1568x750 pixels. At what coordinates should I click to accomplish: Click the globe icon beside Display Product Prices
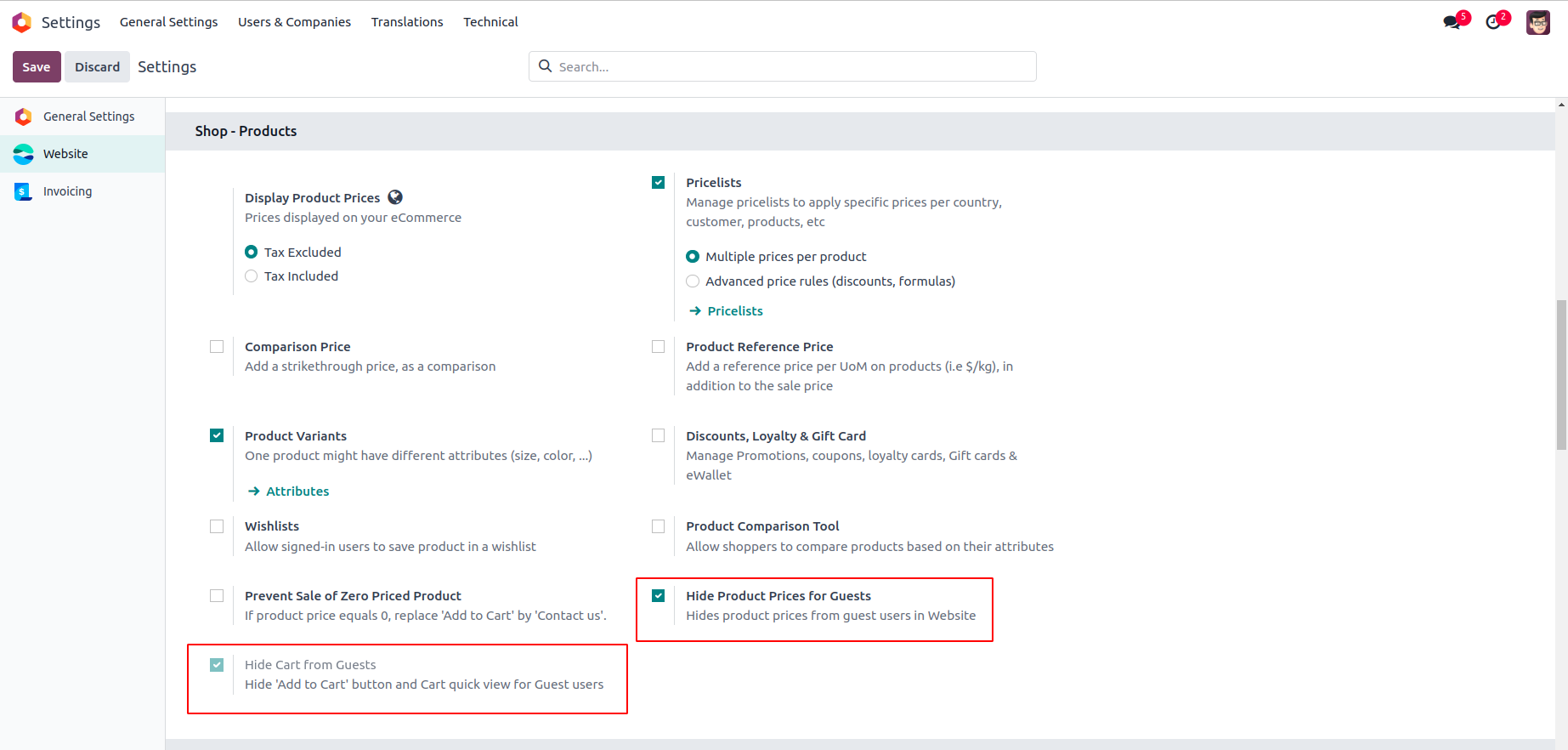click(x=395, y=197)
